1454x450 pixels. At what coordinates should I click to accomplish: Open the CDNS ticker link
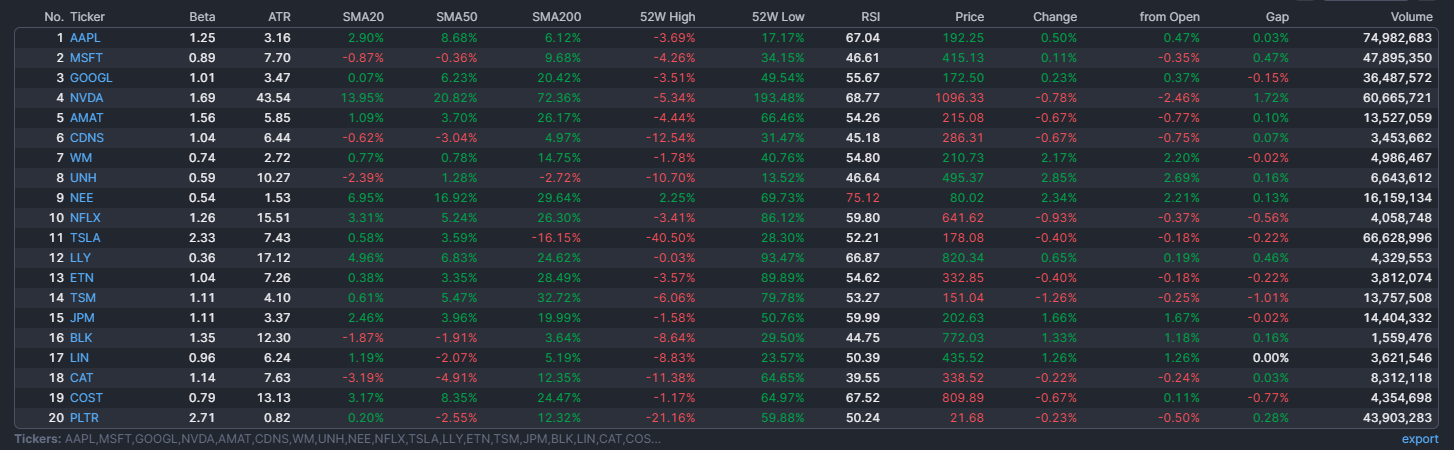click(87, 137)
